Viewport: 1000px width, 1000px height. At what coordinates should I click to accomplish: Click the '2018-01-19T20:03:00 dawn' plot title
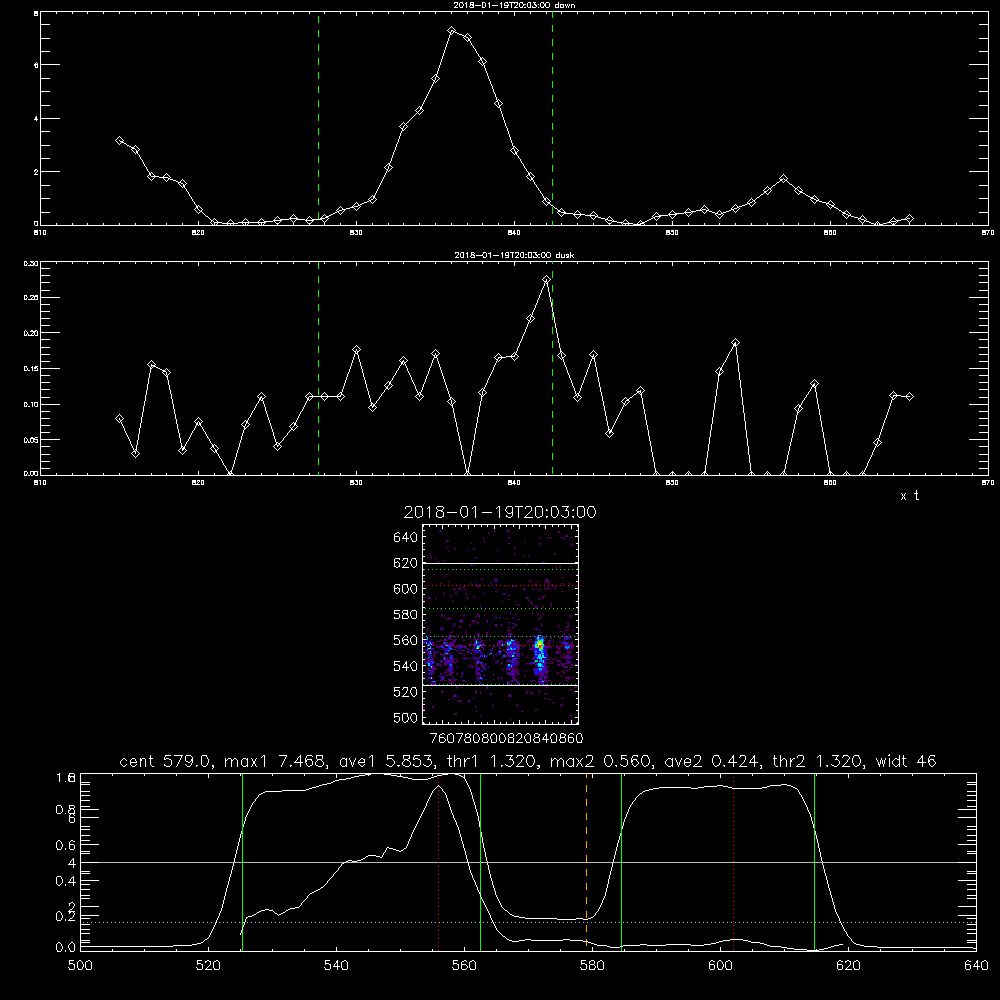tap(514, 5)
